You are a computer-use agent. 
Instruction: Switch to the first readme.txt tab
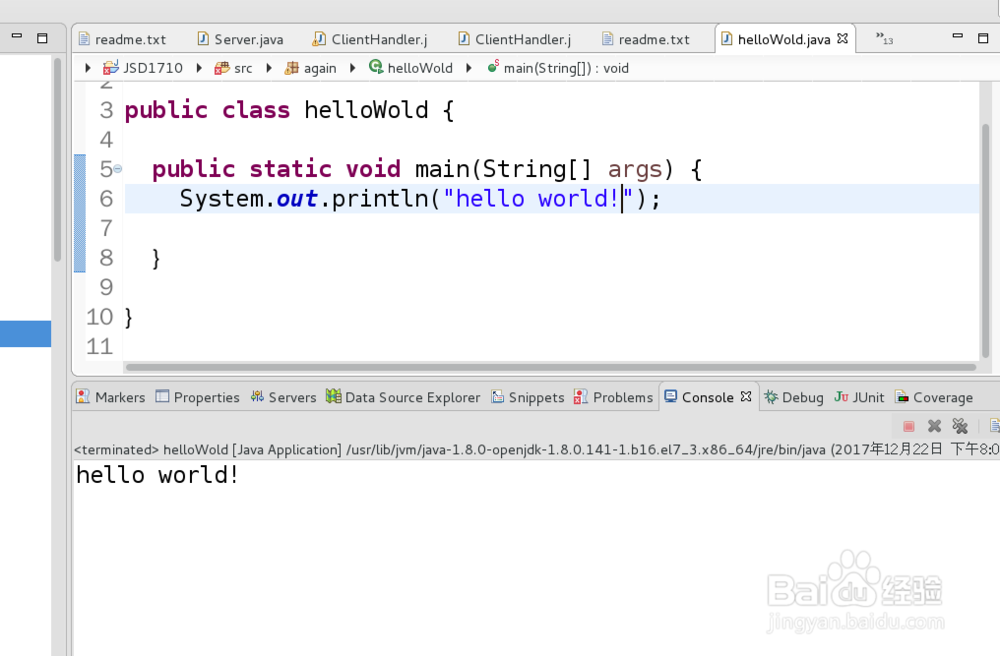coord(122,40)
